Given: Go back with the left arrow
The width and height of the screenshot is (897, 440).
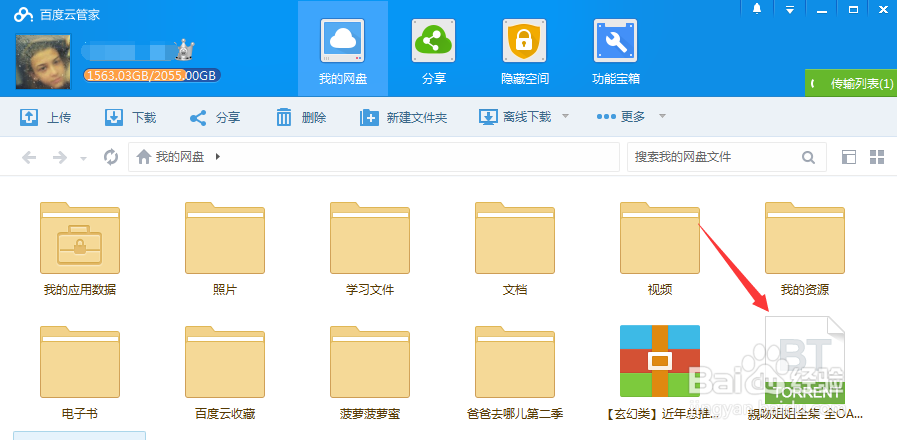Looking at the screenshot, I should coord(29,157).
